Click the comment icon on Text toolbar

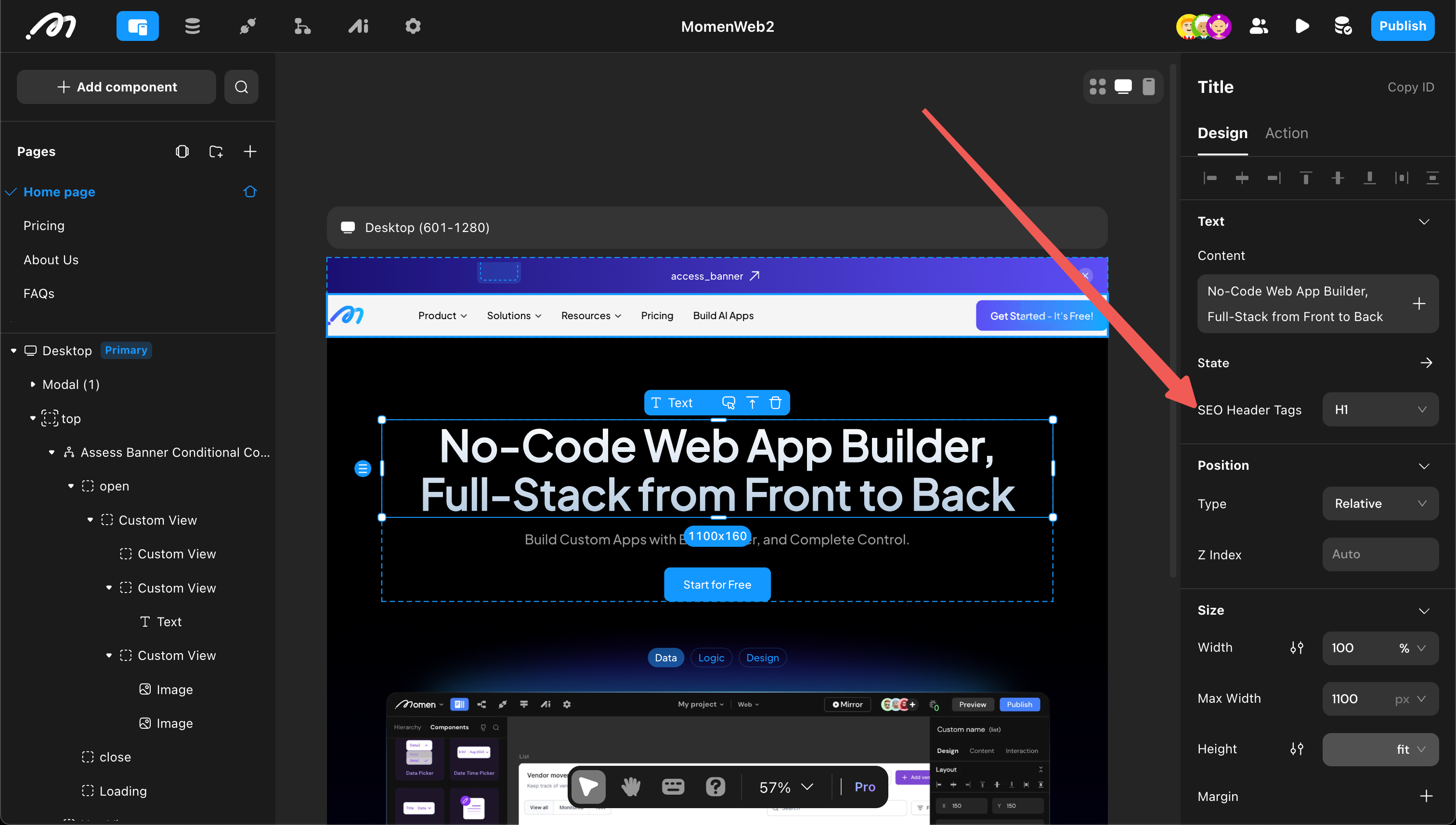pos(729,403)
